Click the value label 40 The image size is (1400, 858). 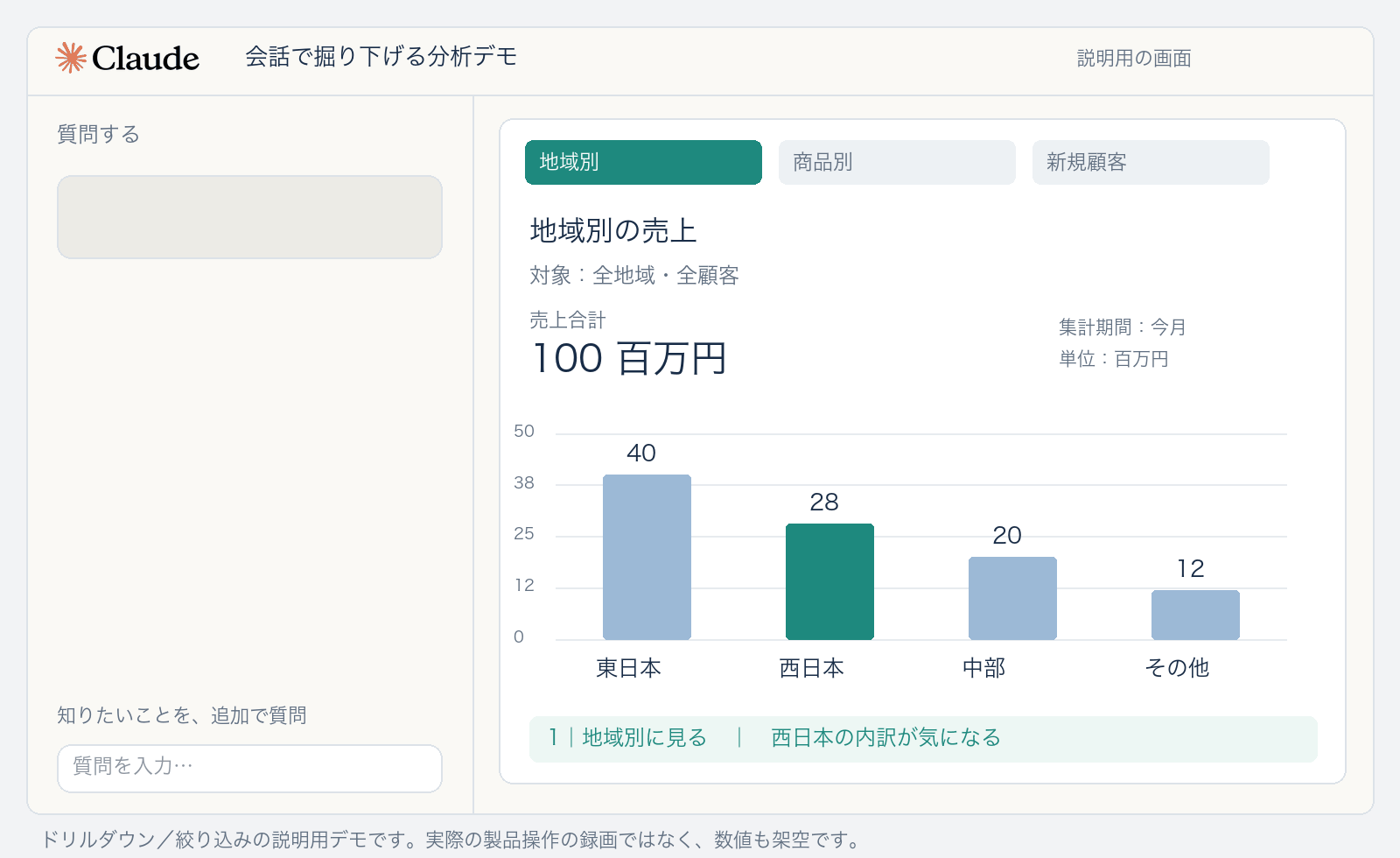point(641,453)
